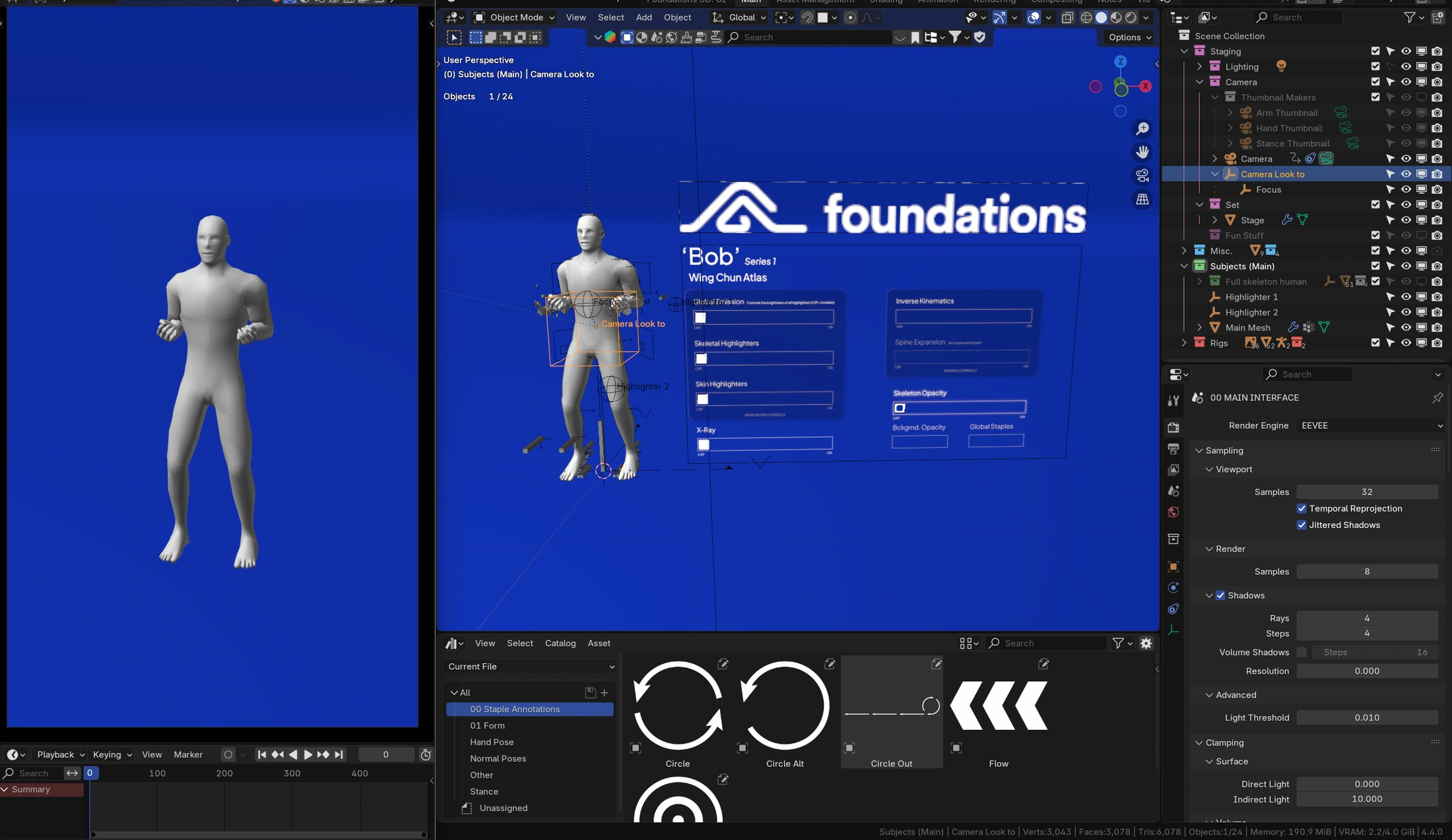Click the pan hand viewport gizmo
The image size is (1452, 840).
click(1142, 152)
